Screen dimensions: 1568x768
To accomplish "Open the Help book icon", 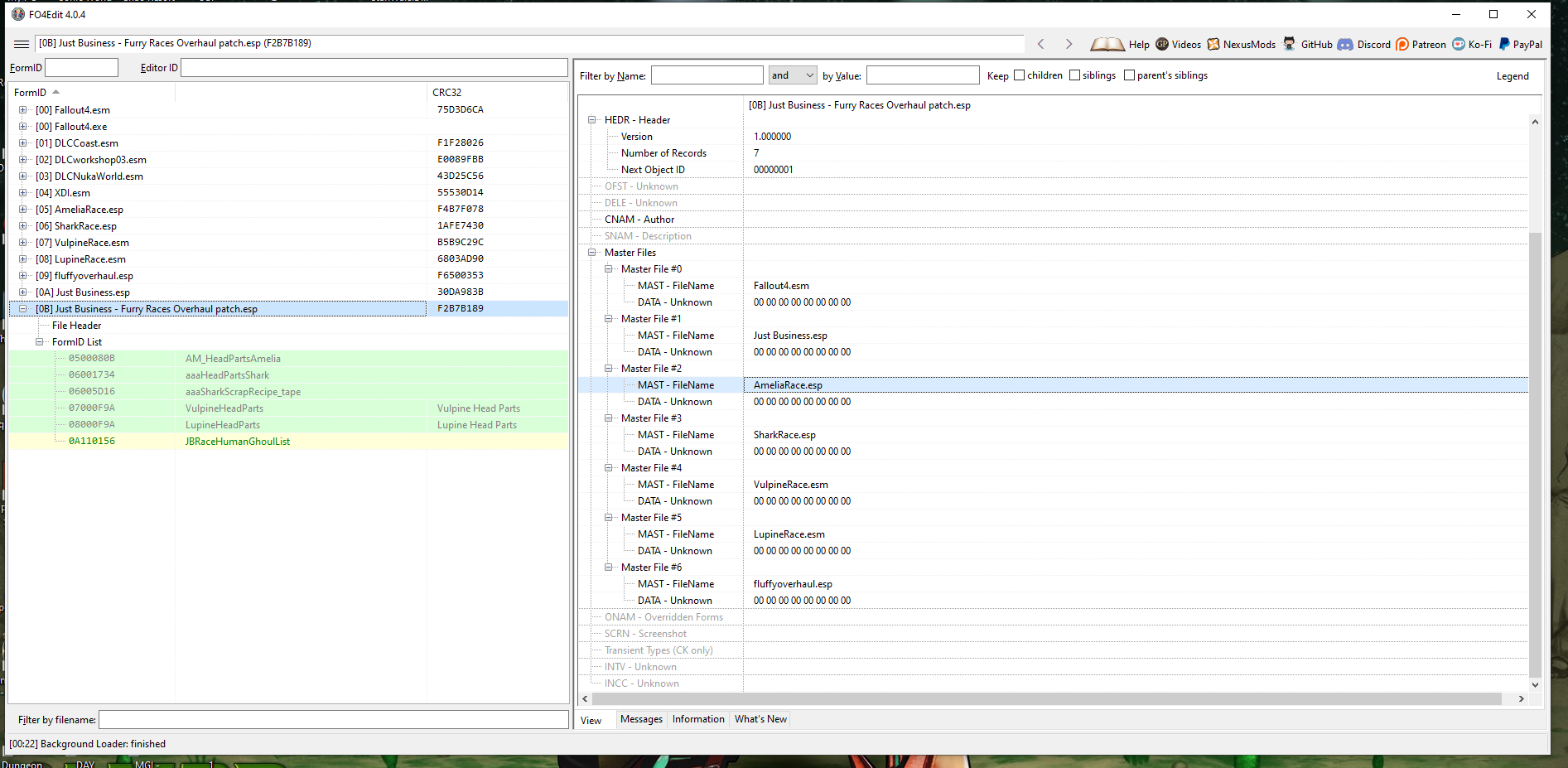I will coord(1107,44).
